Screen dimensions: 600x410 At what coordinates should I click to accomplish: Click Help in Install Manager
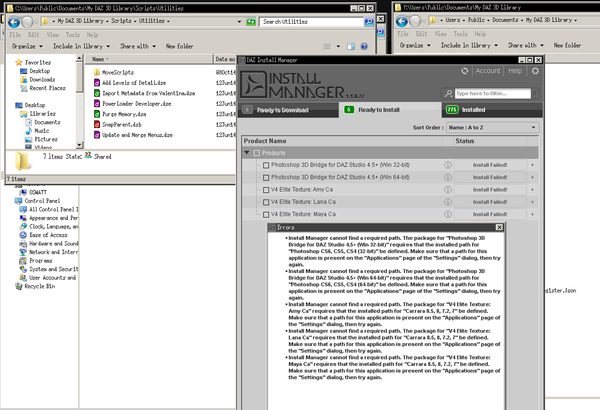(x=515, y=71)
